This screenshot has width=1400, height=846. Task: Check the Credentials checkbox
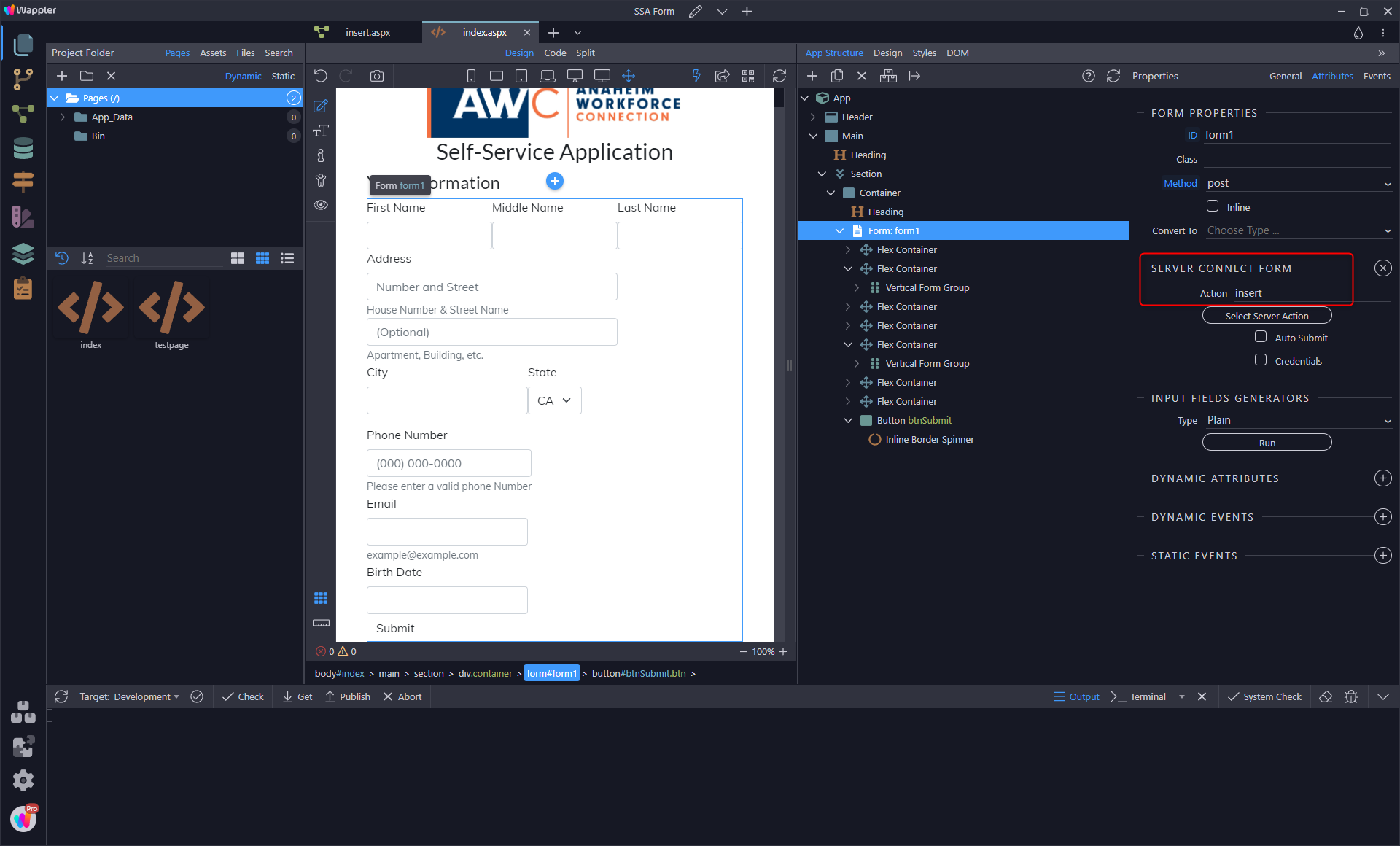[x=1261, y=360]
